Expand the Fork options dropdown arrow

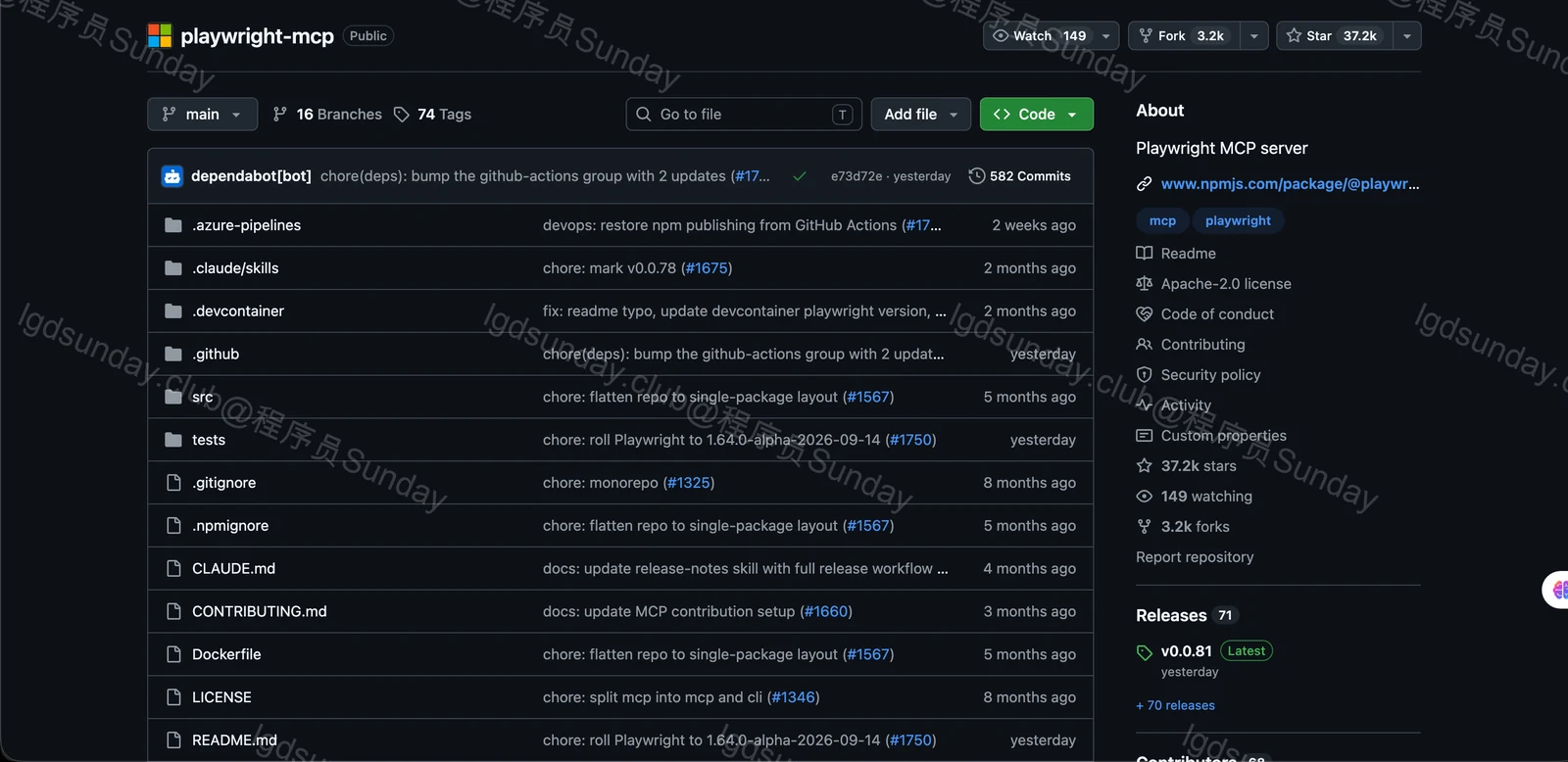pyautogui.click(x=1254, y=36)
